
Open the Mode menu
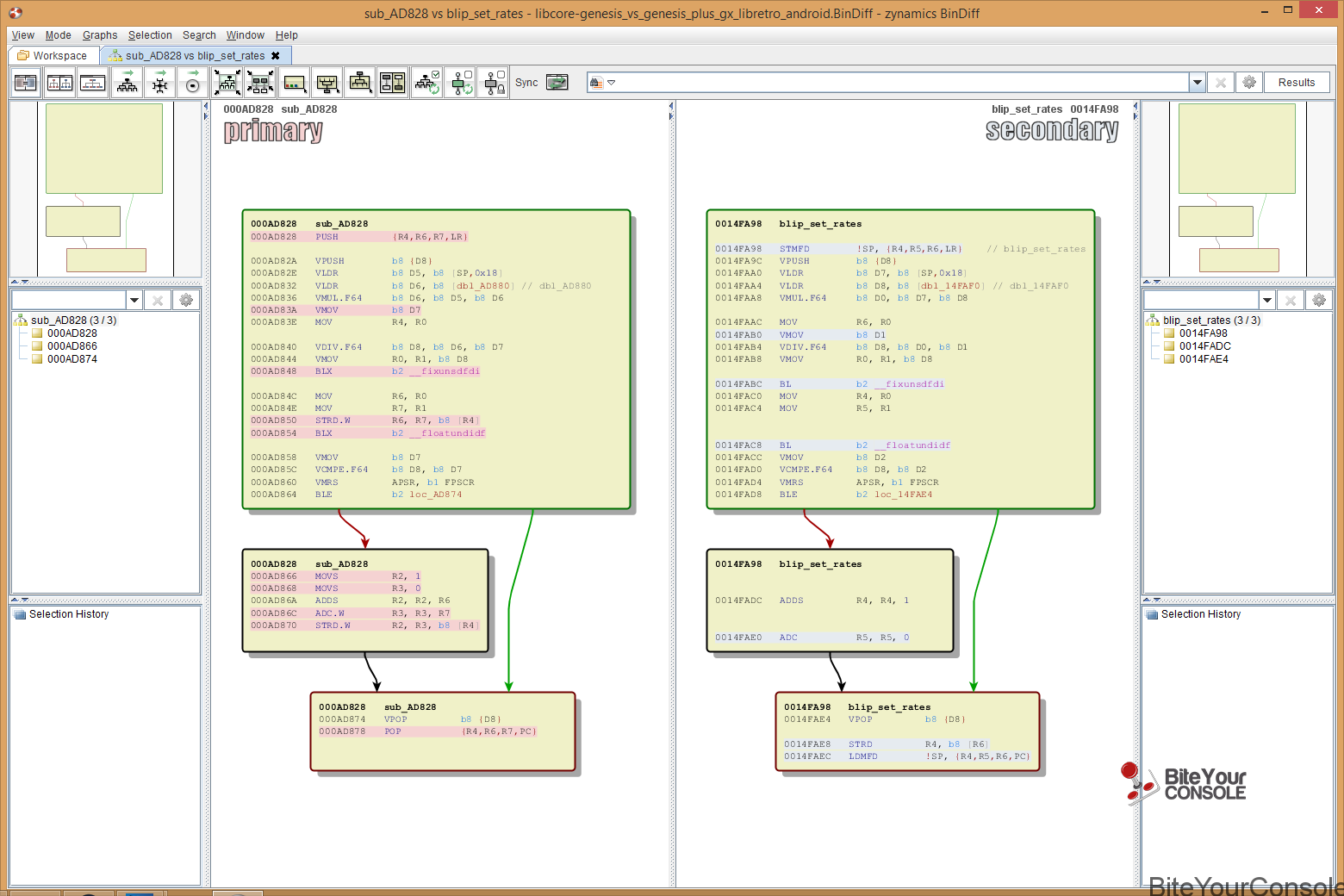tap(59, 35)
